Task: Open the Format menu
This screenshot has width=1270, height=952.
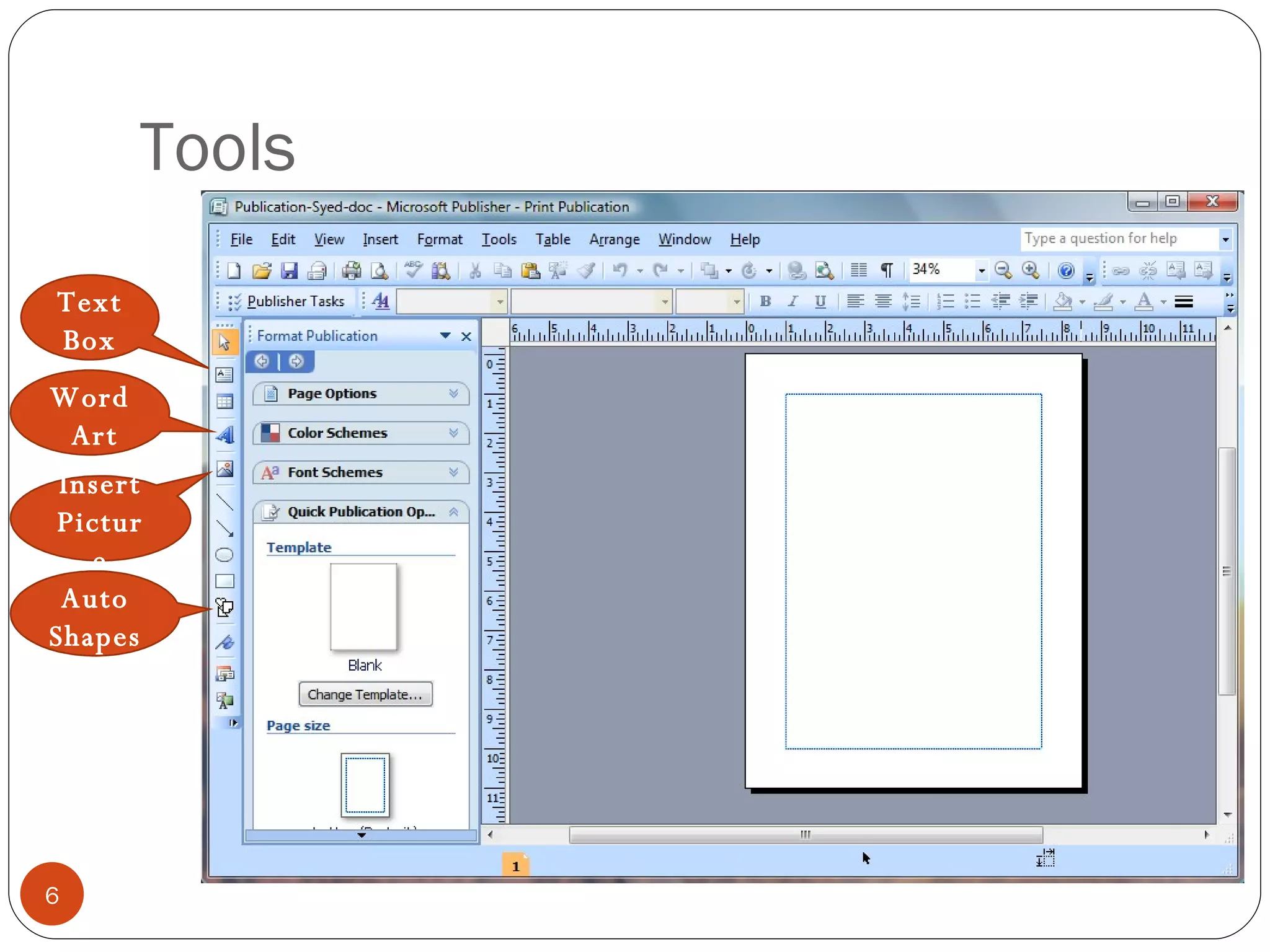Action: coord(440,239)
